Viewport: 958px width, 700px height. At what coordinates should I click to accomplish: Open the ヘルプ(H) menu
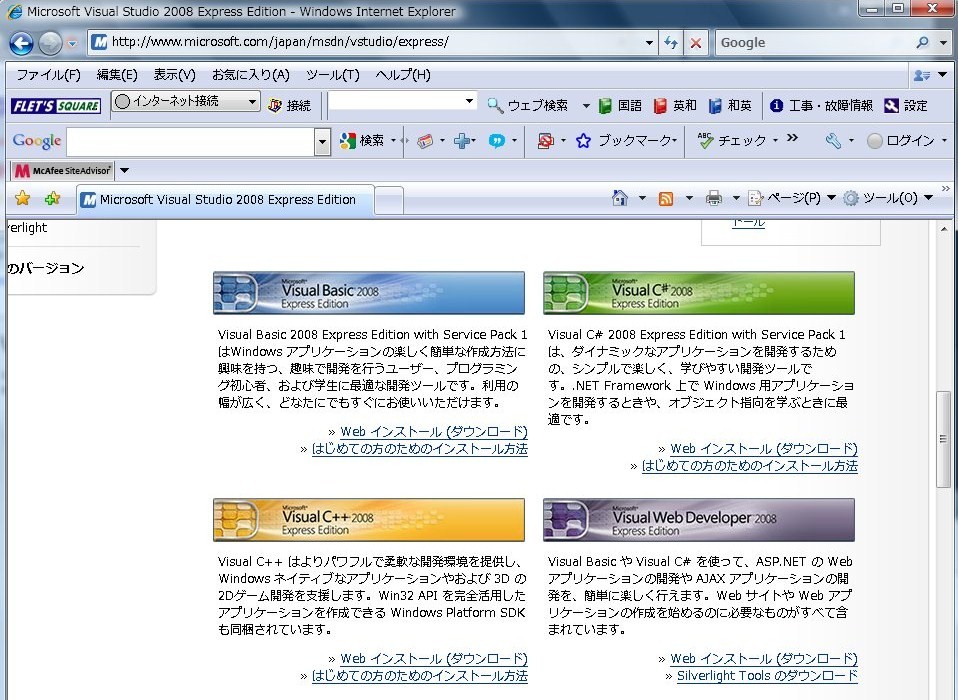pos(403,75)
